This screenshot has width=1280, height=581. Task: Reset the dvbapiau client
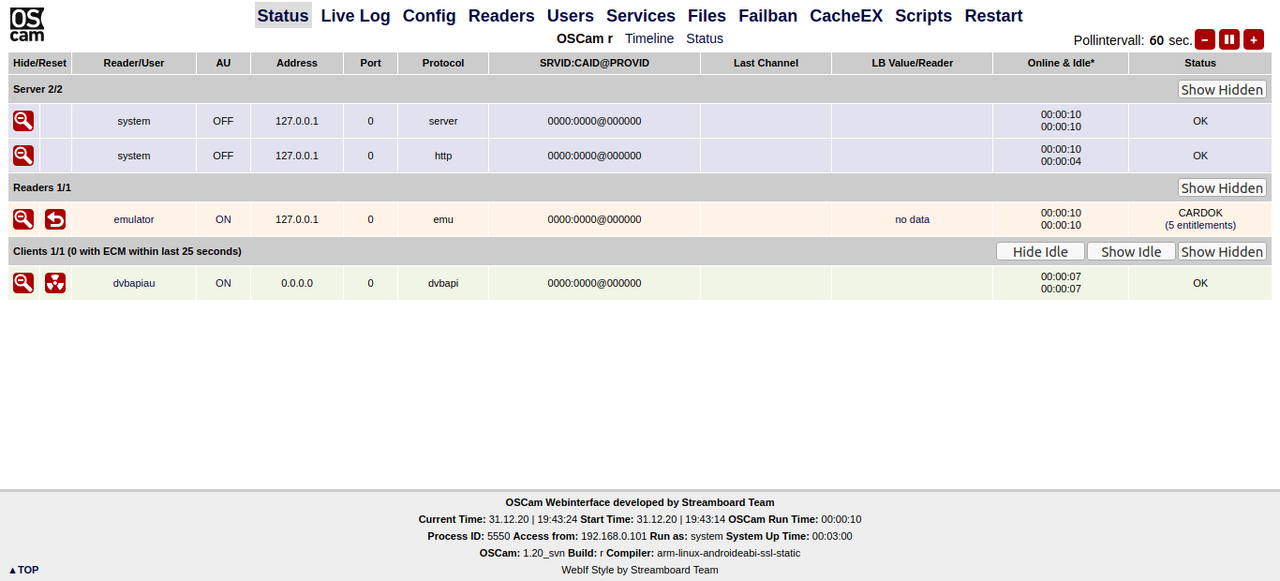[55, 283]
